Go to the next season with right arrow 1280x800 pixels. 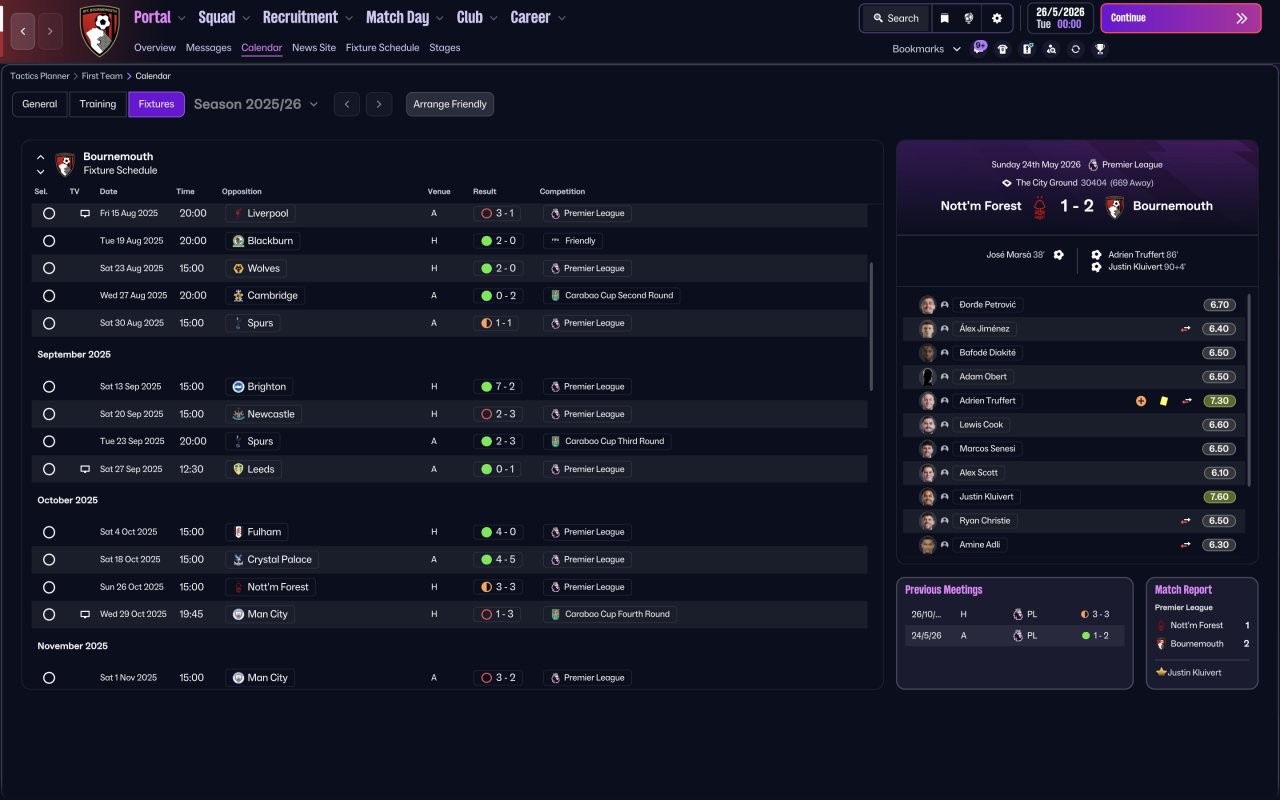click(x=378, y=104)
